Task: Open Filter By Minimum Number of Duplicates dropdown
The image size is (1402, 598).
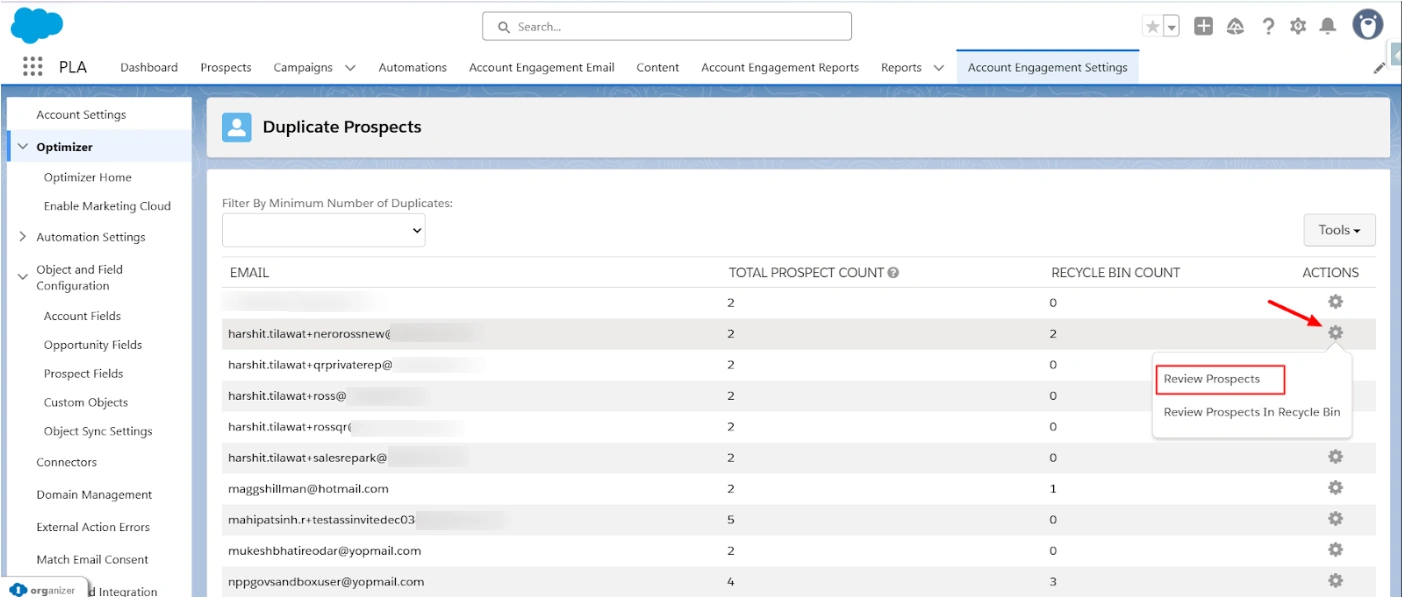Action: click(x=324, y=230)
